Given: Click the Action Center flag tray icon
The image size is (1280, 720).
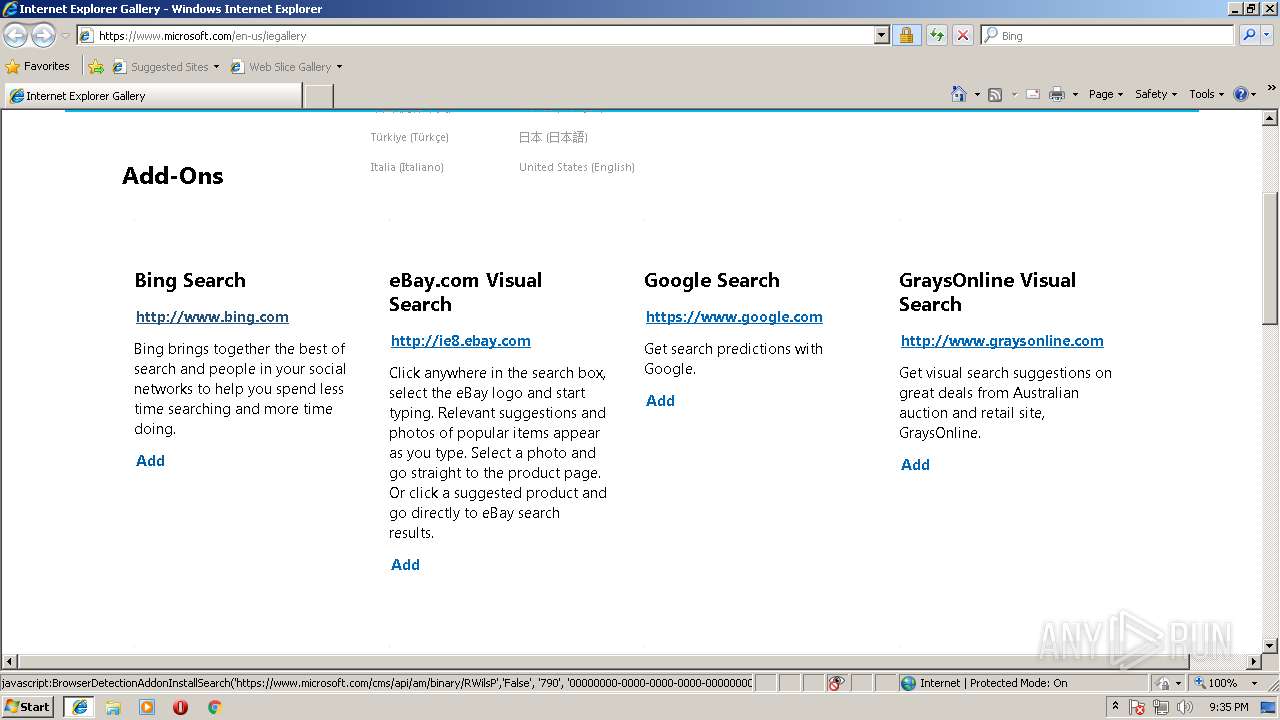Looking at the screenshot, I should pos(1138,707).
